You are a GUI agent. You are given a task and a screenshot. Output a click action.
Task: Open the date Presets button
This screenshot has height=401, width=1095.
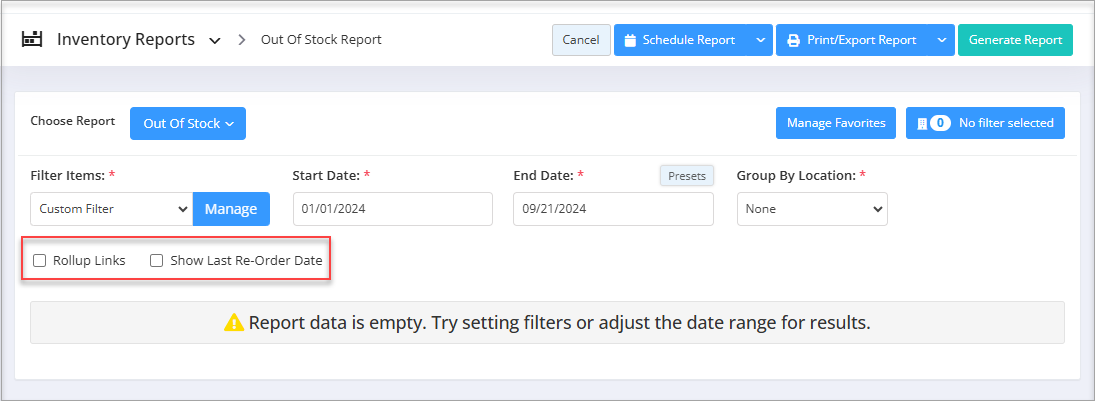[x=687, y=176]
